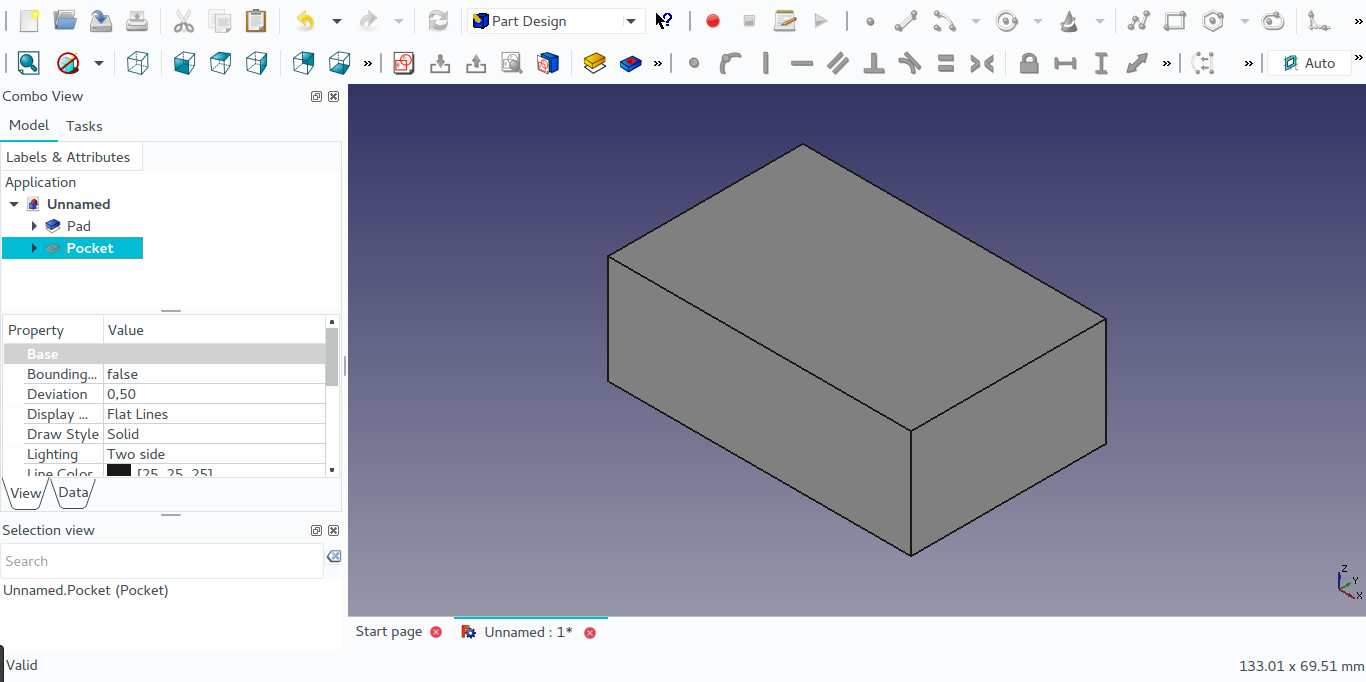Select Unnamed.Pocket in the Selection view

coord(86,590)
